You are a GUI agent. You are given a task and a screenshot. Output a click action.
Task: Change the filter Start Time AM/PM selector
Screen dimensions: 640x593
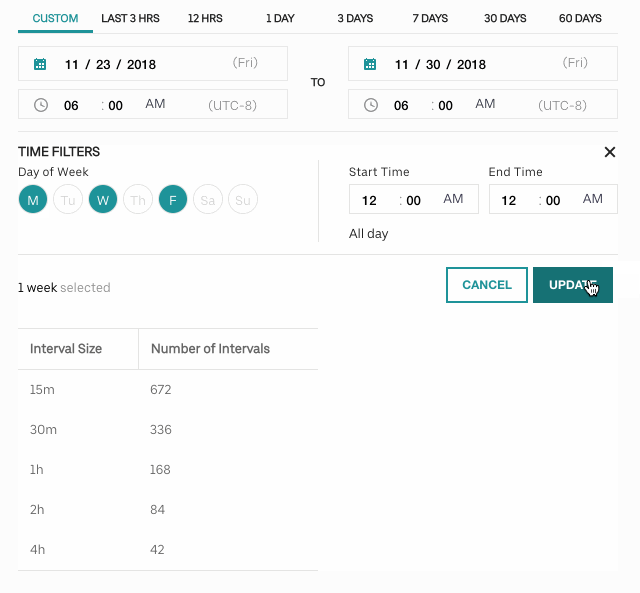click(453, 199)
